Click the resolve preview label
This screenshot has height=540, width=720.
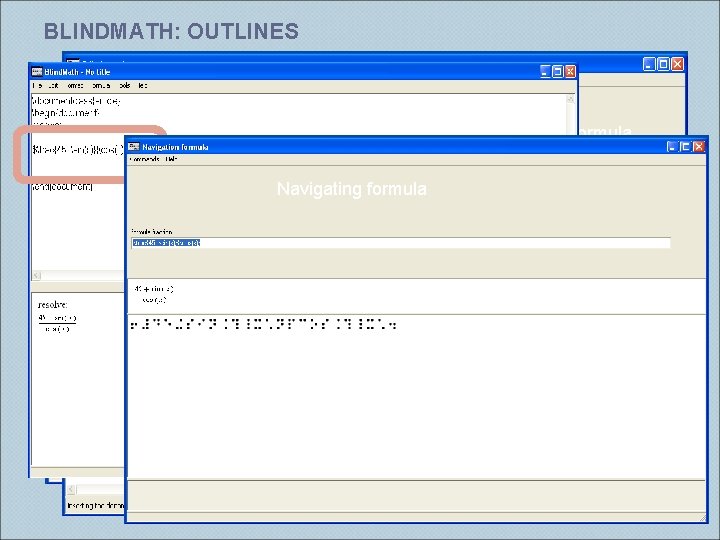tap(53, 305)
